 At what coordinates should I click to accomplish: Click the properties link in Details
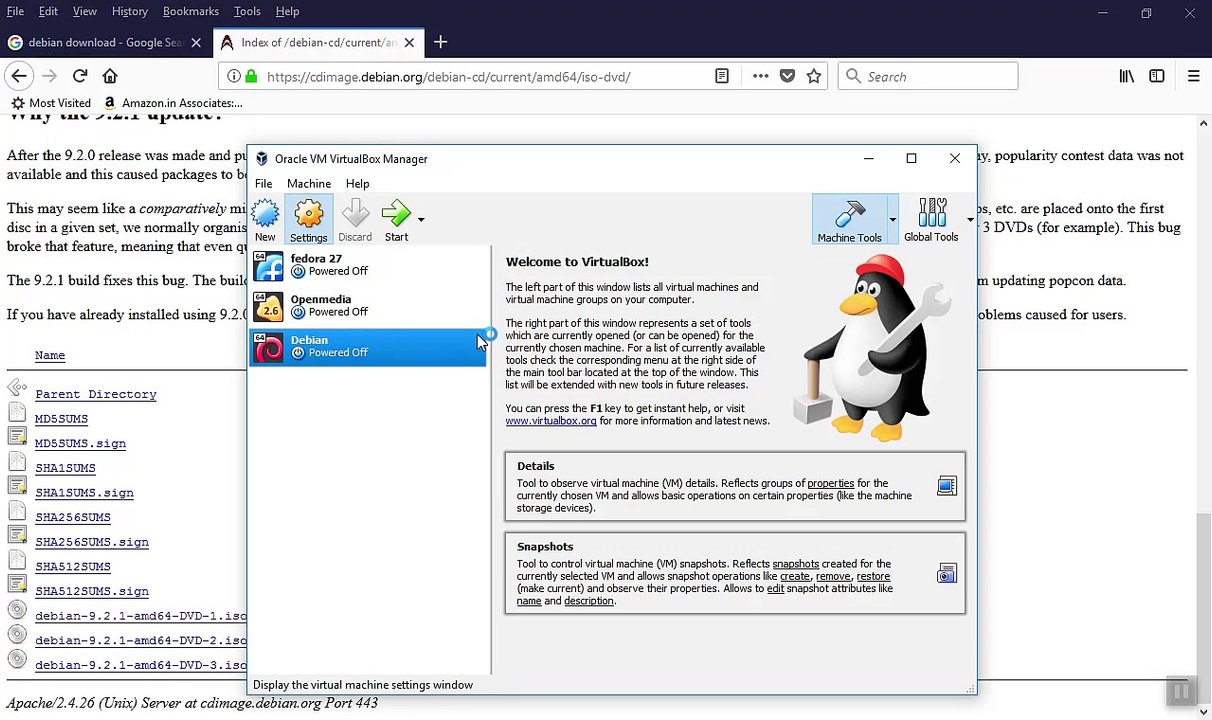pyautogui.click(x=830, y=484)
